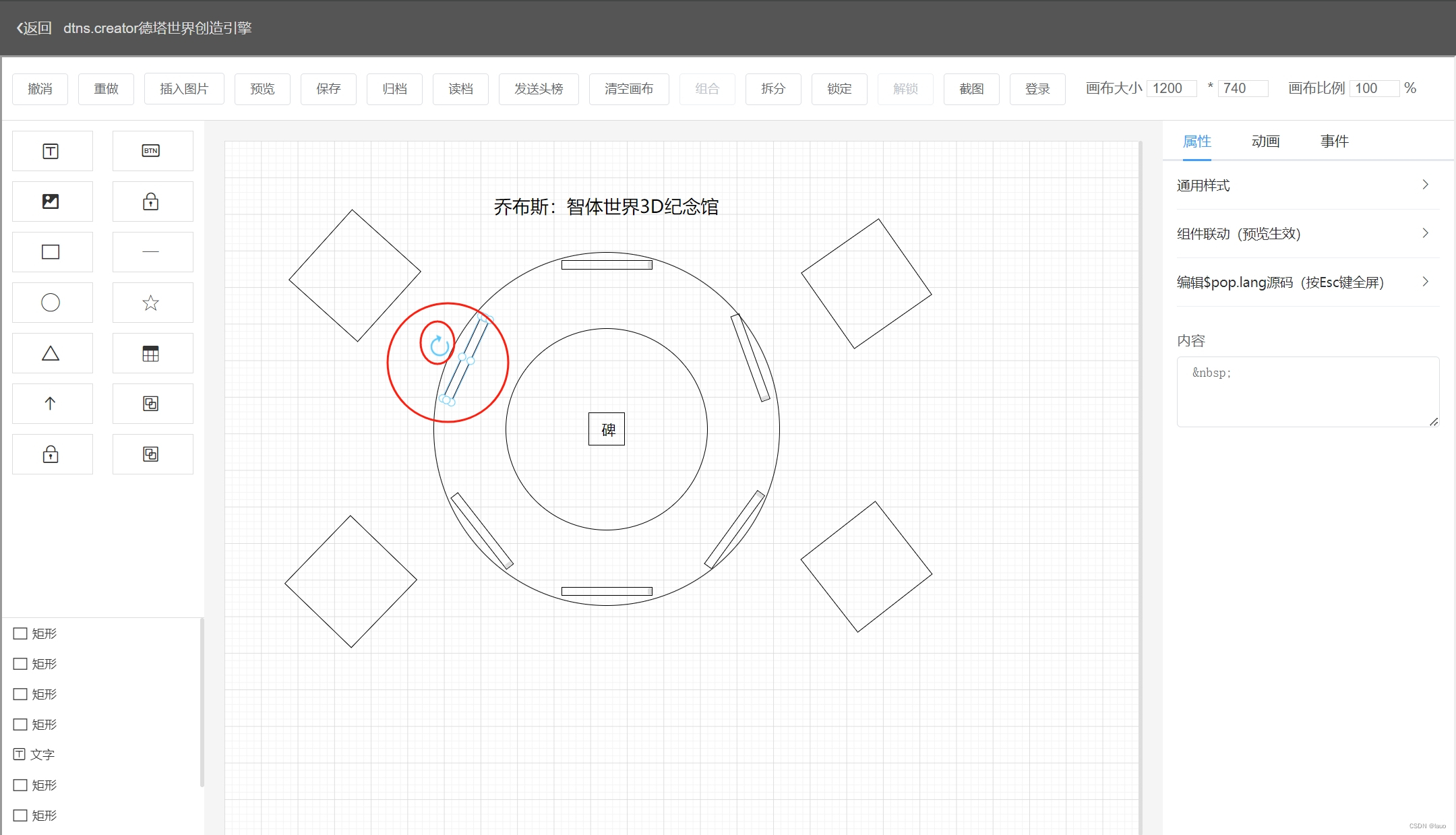Click the 撤消 undo button

(40, 89)
